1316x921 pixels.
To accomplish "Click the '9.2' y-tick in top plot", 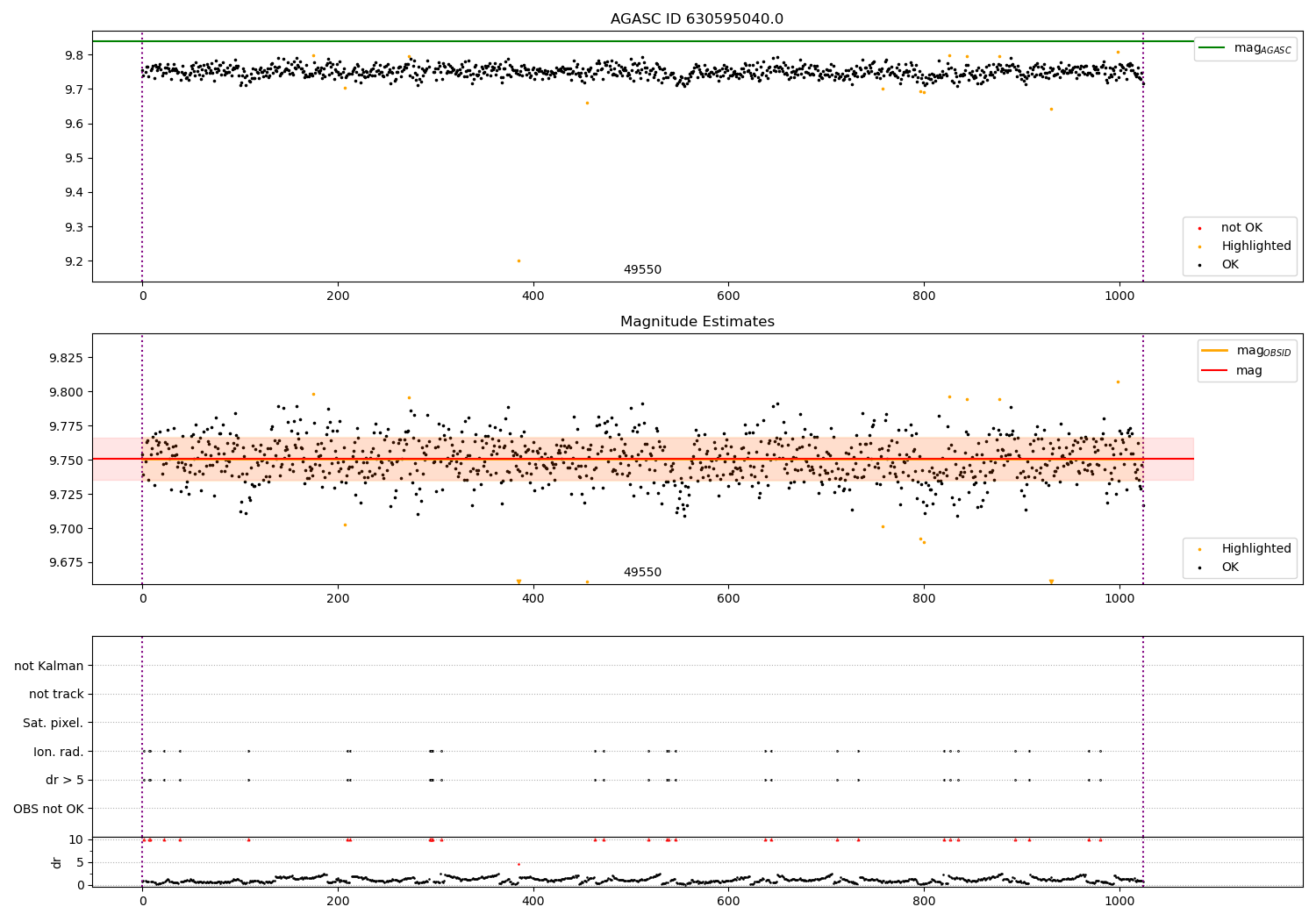I will click(x=74, y=261).
